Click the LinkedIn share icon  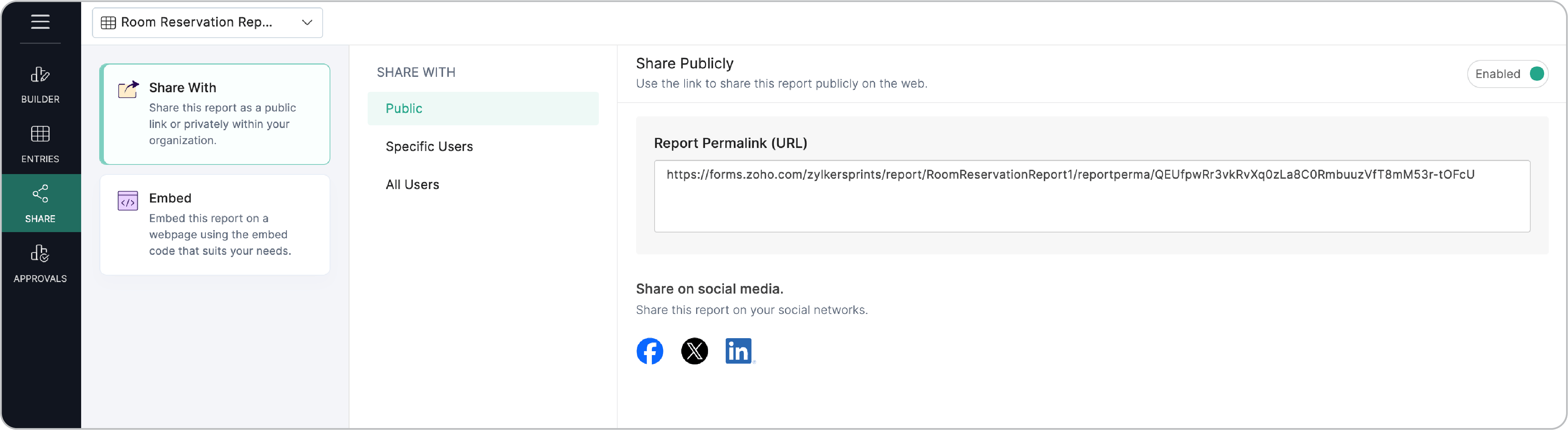738,351
